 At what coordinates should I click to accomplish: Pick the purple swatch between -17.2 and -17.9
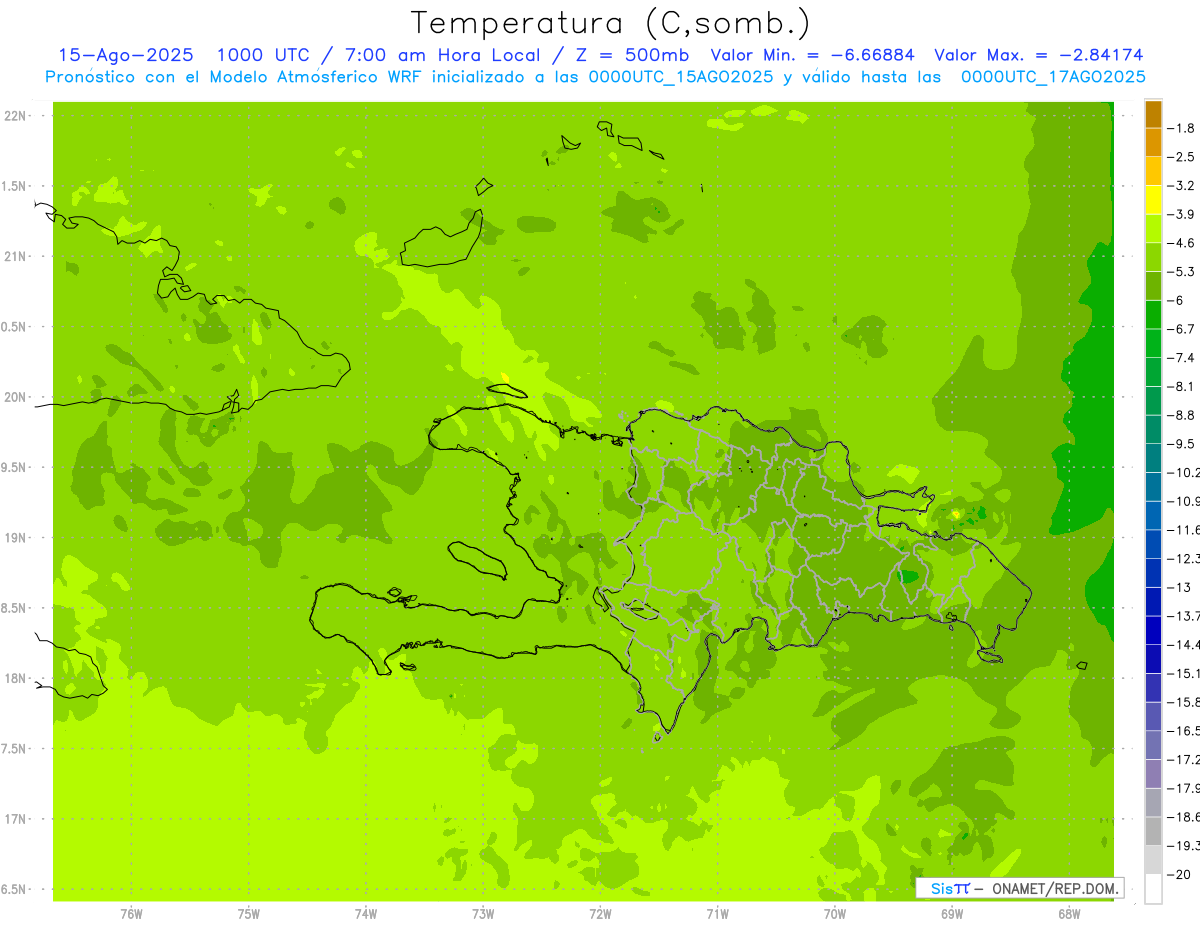click(1153, 773)
